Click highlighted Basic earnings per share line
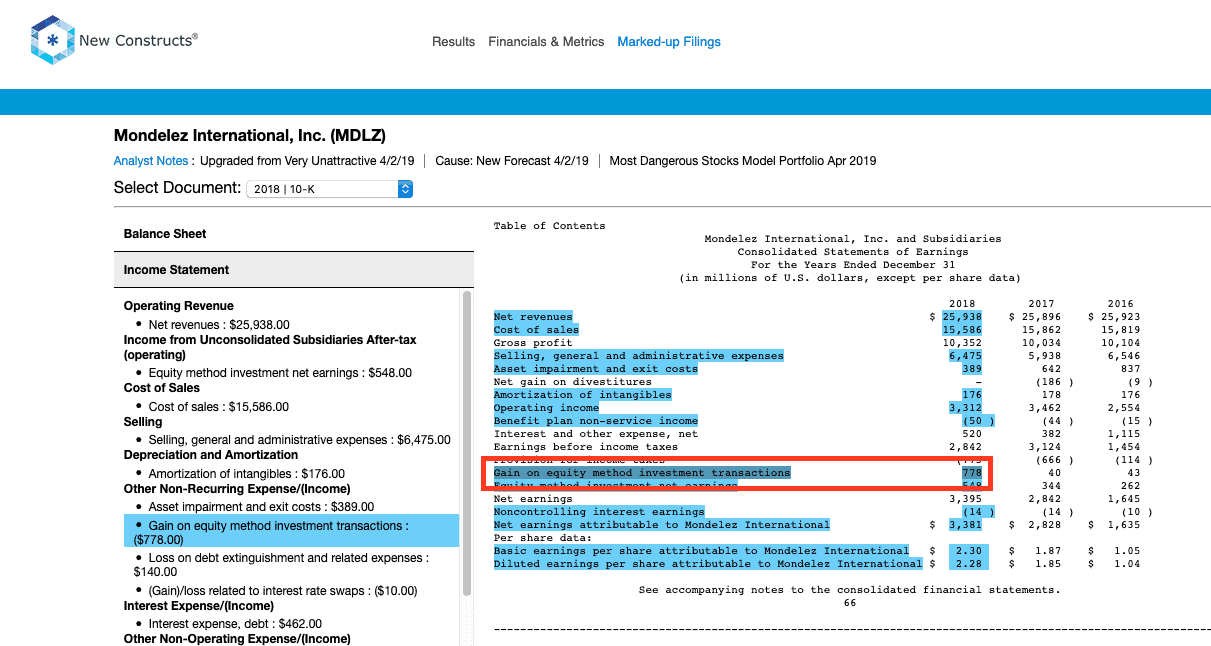Image resolution: width=1211 pixels, height=646 pixels. 701,551
